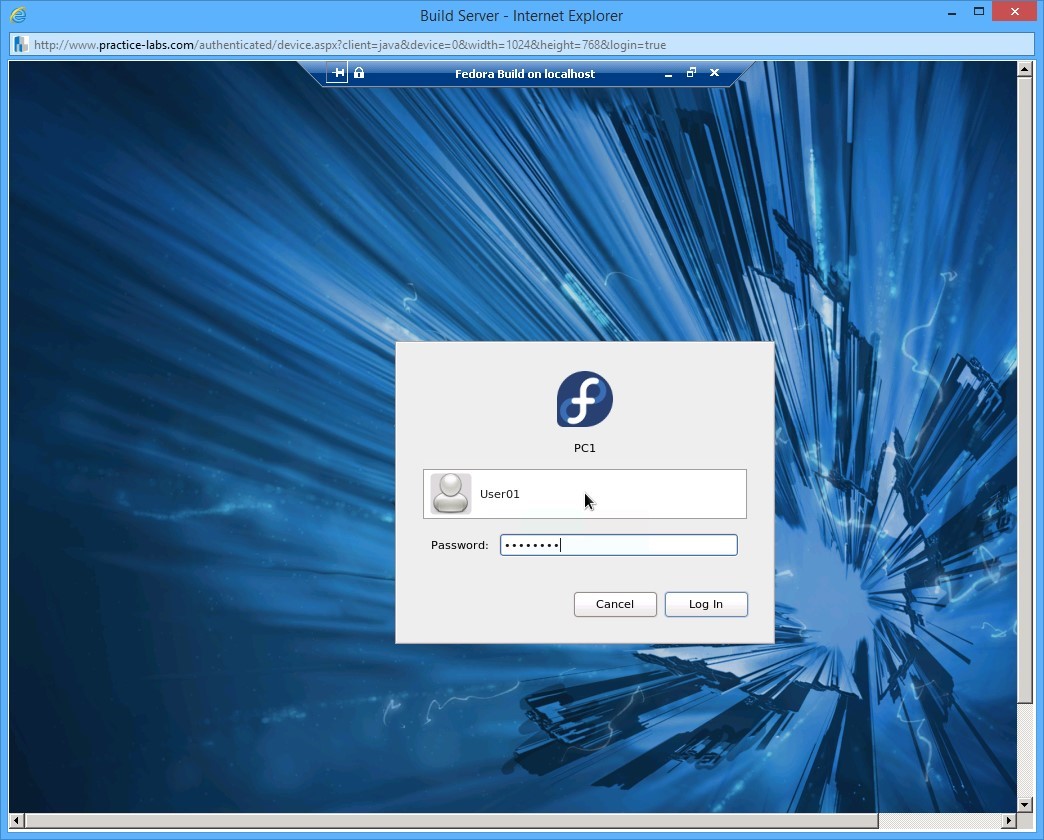
Task: Click the pin icon on the Fedora Build toolbar
Action: tap(338, 72)
